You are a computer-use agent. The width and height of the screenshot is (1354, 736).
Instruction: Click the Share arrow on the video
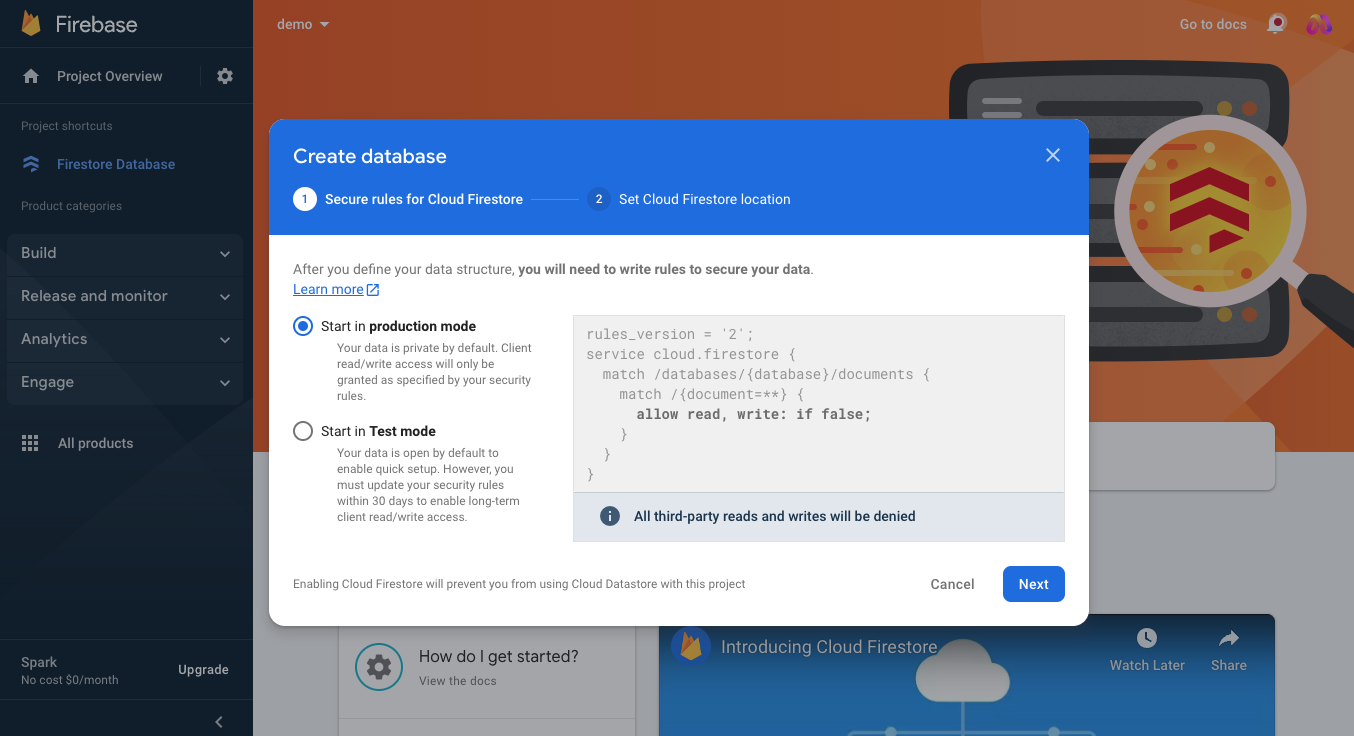(1229, 638)
